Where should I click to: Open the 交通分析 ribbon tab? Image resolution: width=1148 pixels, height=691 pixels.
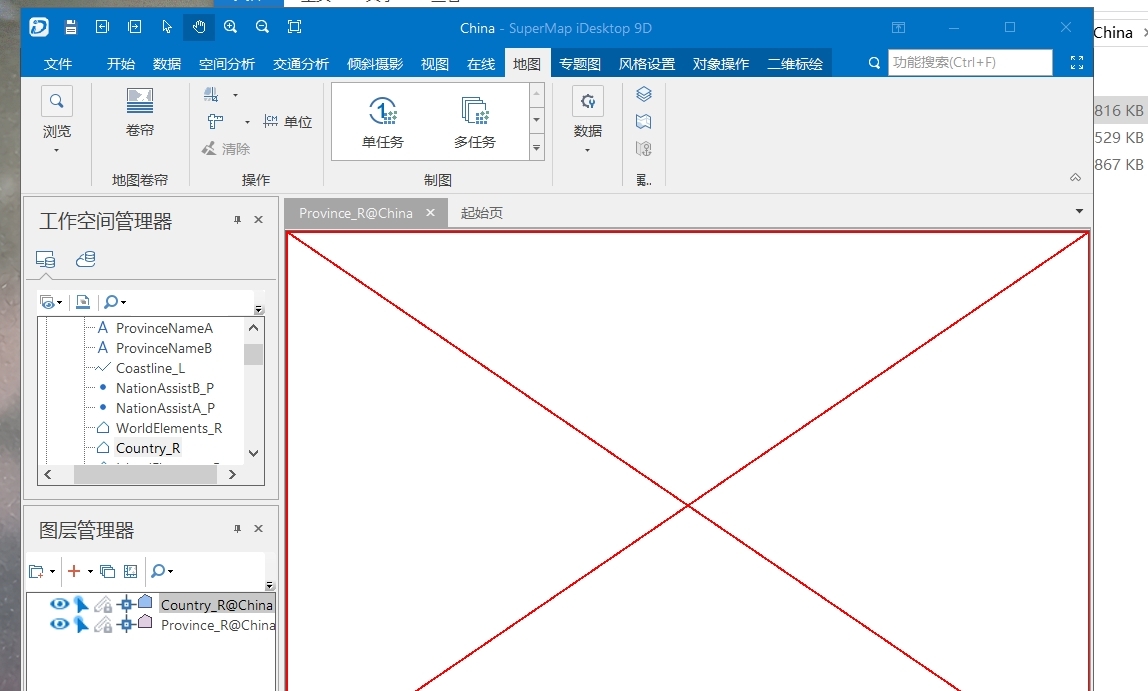[301, 64]
